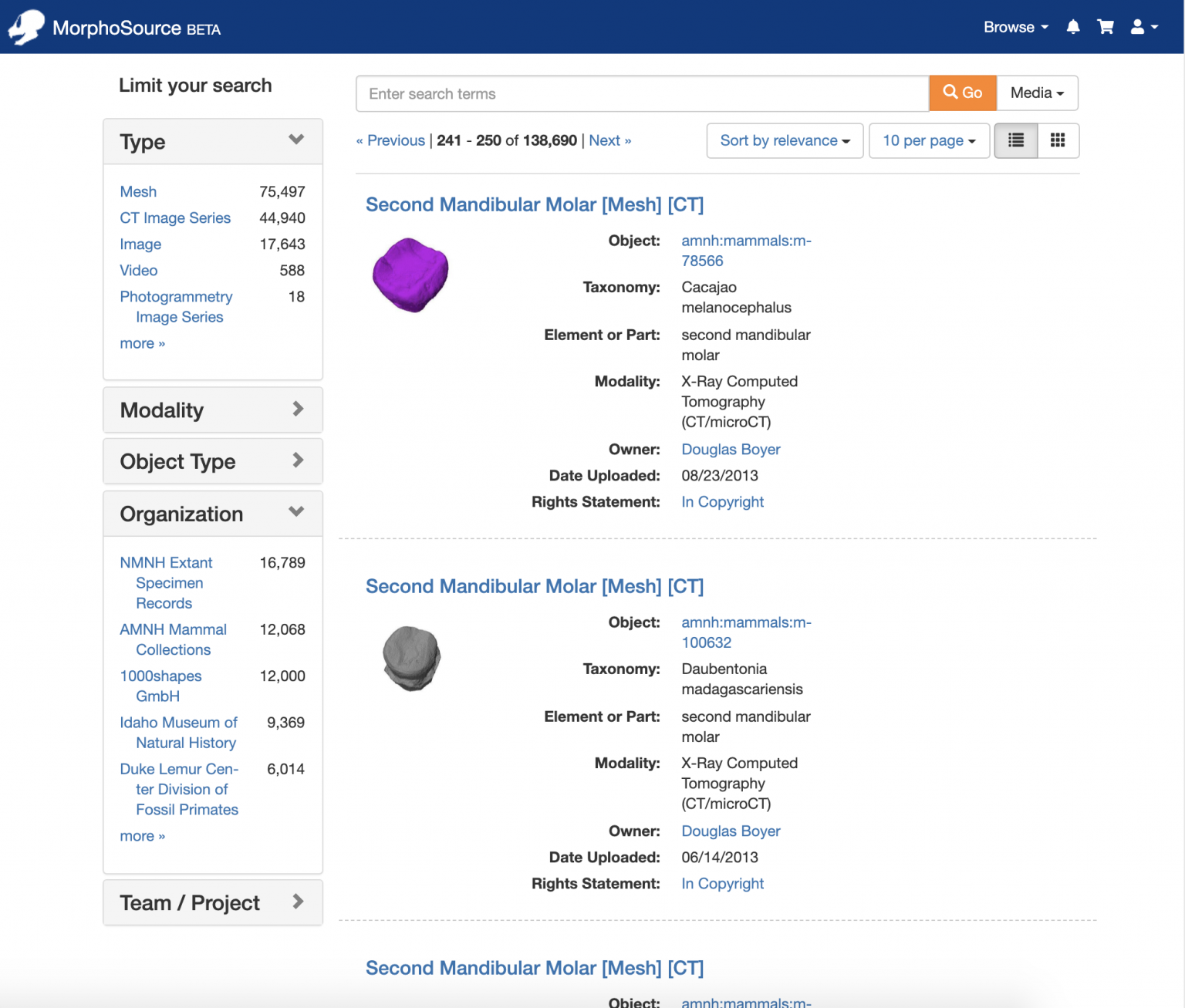Open the purple molar mesh thumbnail

[x=410, y=275]
